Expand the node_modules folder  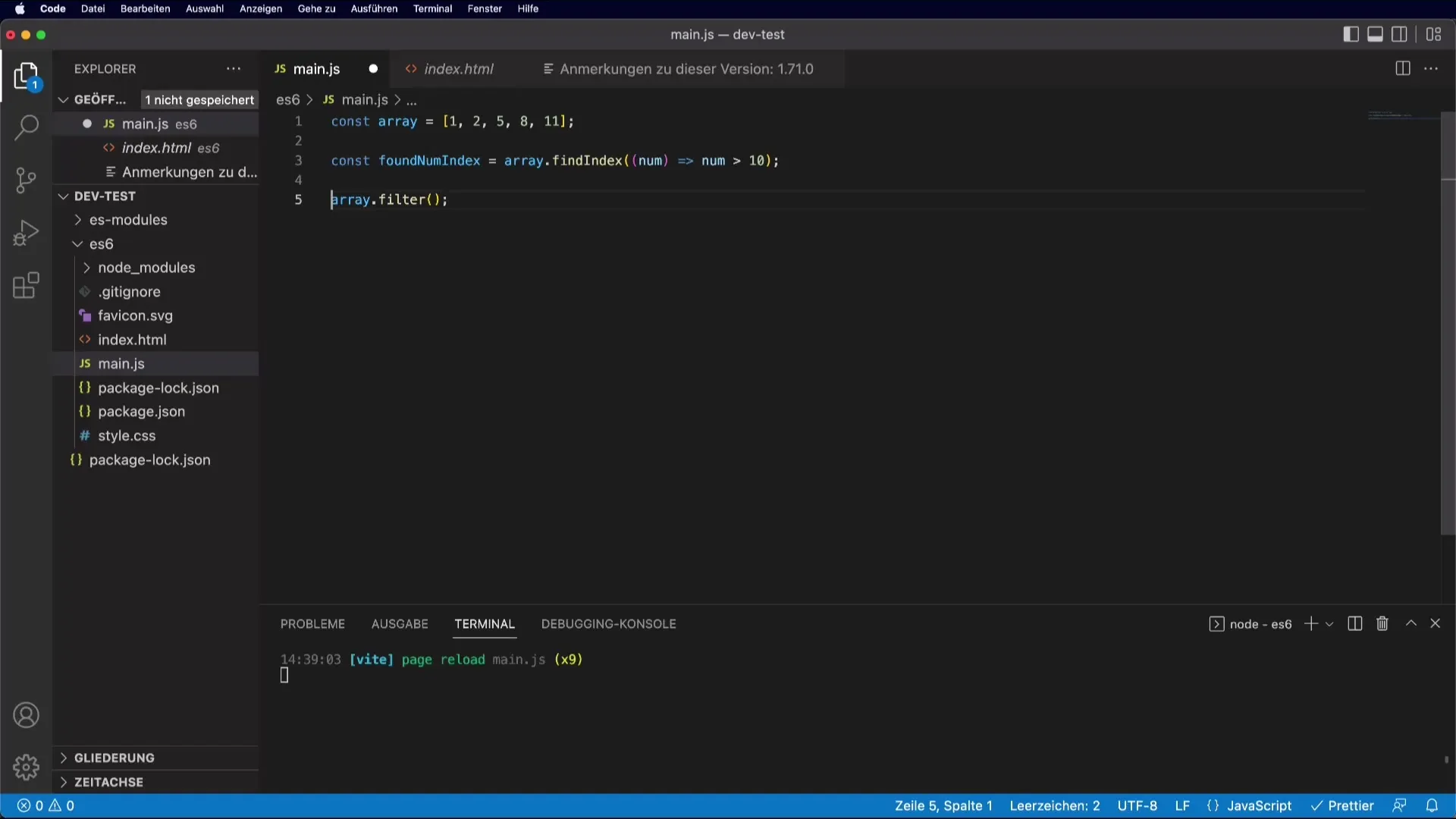tap(86, 268)
